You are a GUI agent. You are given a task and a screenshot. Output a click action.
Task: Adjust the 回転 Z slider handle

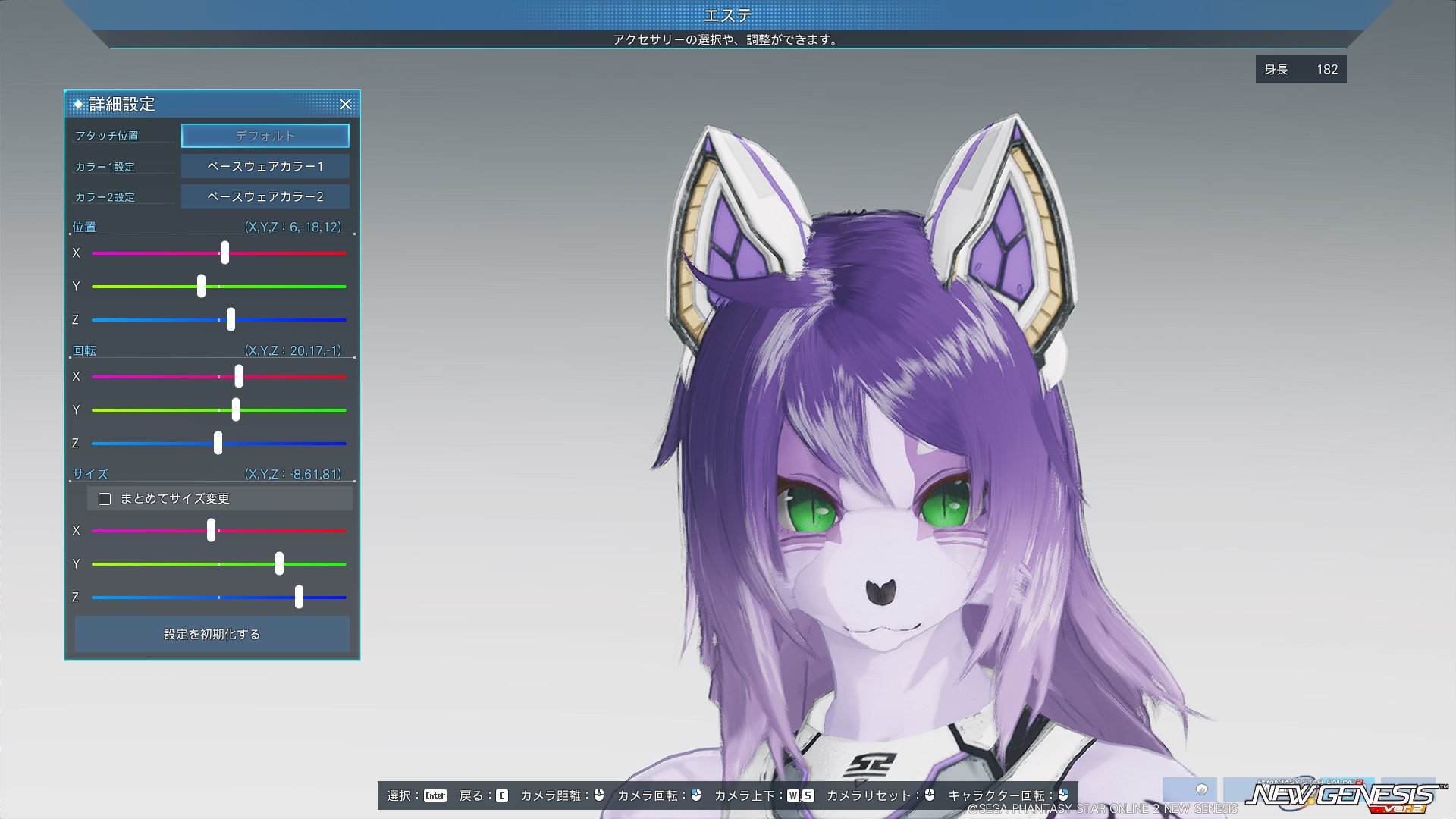click(x=218, y=443)
